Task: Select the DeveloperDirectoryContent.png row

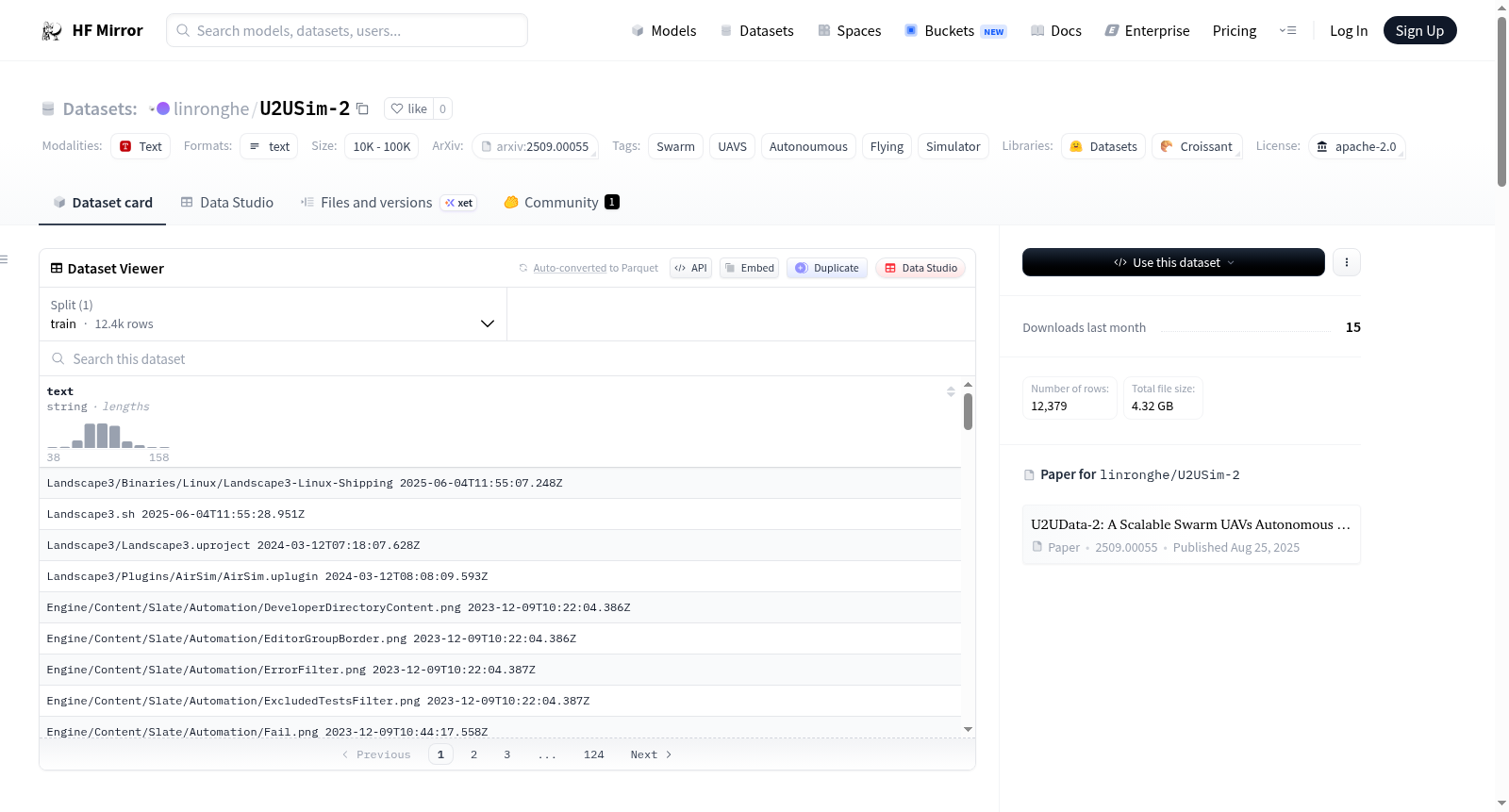Action: coord(500,607)
